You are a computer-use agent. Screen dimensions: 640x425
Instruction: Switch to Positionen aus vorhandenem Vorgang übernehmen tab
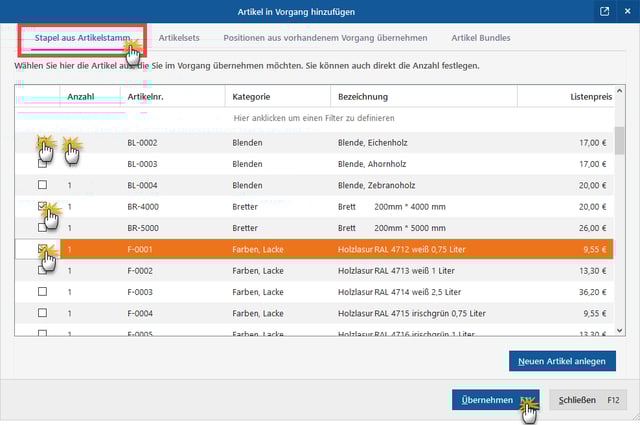[x=325, y=38]
